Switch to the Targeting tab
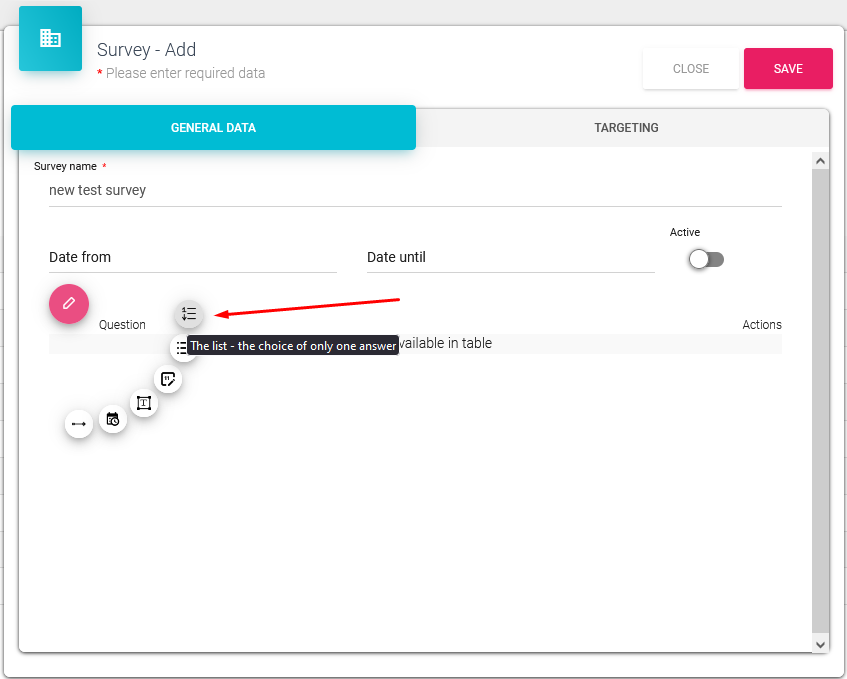 point(626,128)
